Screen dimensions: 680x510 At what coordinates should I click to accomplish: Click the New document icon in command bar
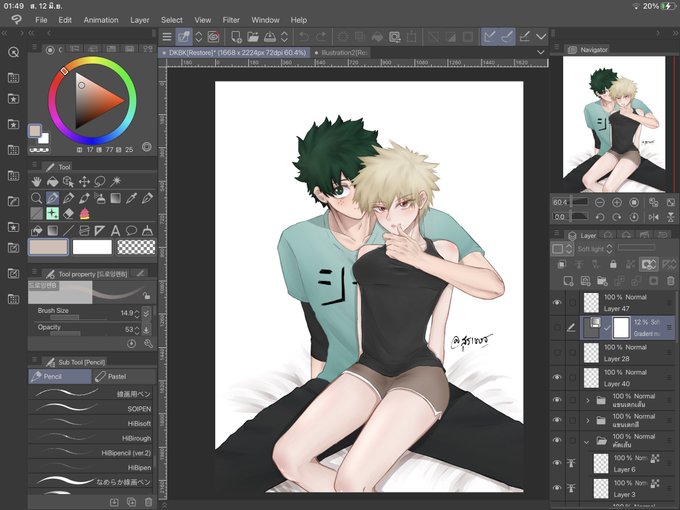pos(236,37)
